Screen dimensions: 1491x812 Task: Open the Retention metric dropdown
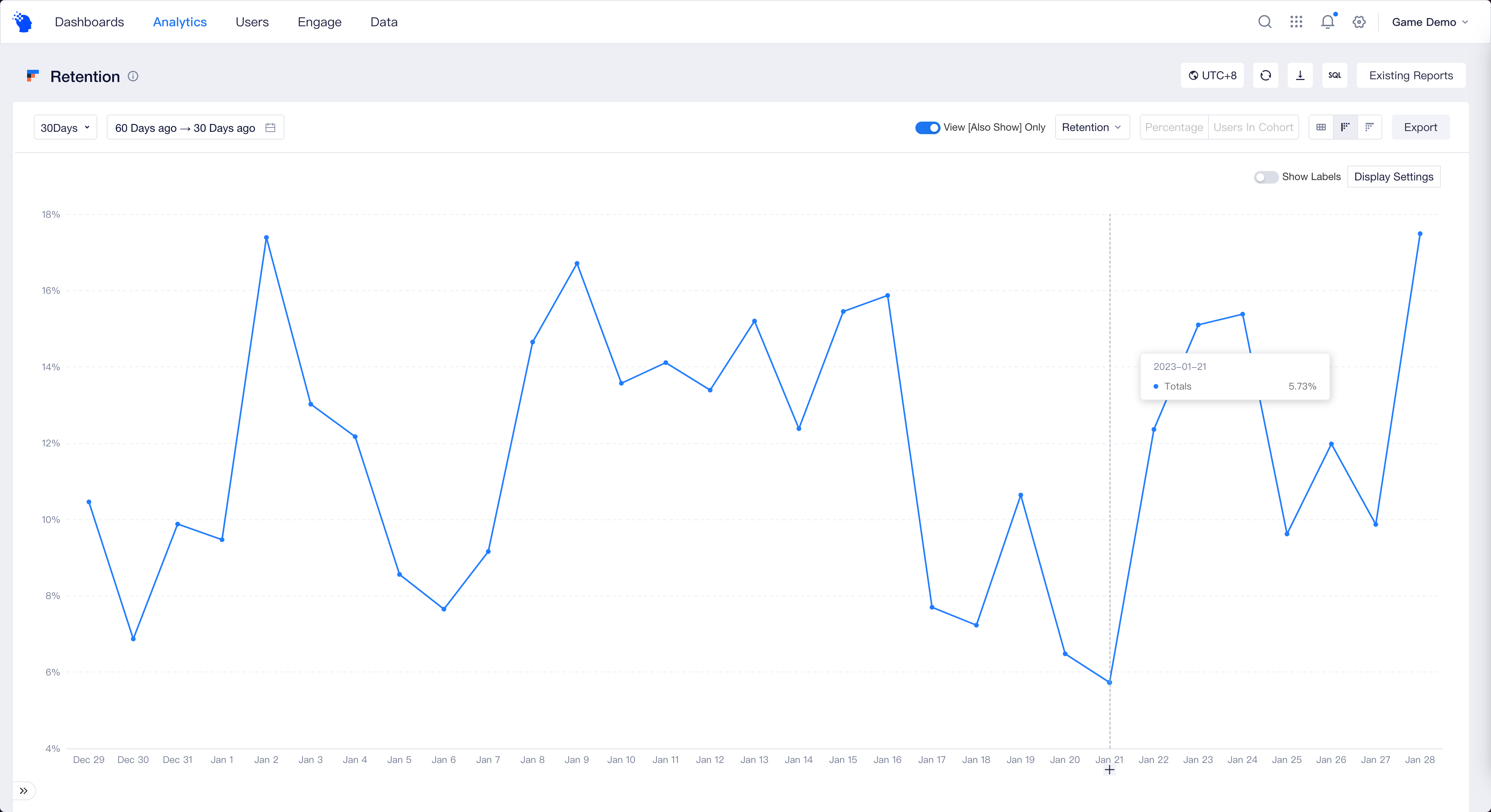[1092, 127]
